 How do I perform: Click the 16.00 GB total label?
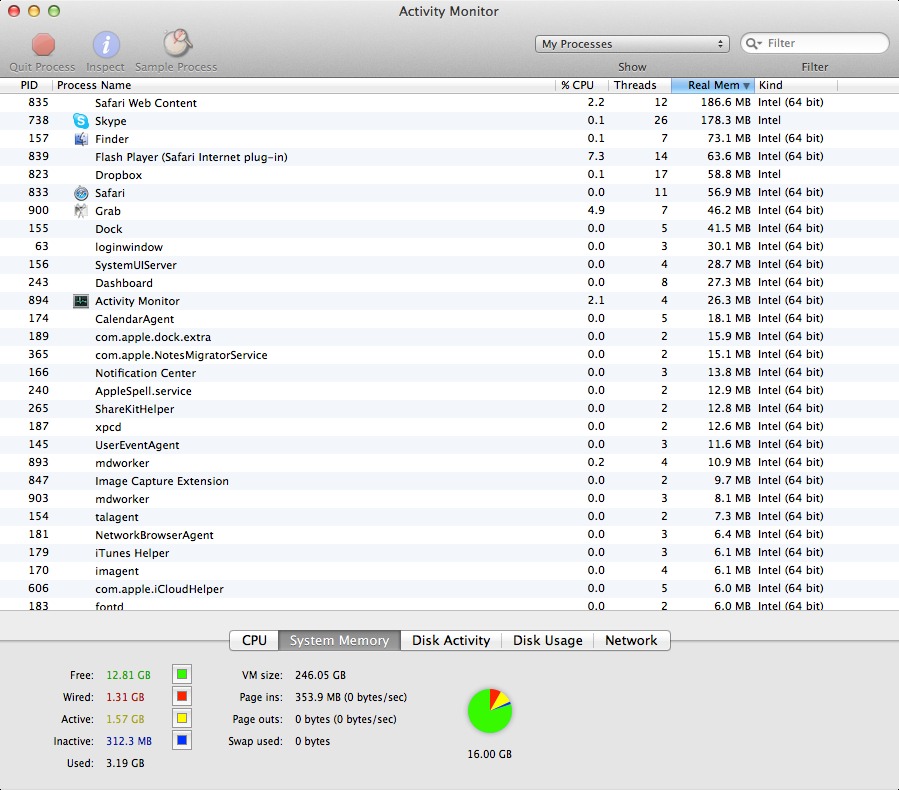tap(490, 754)
